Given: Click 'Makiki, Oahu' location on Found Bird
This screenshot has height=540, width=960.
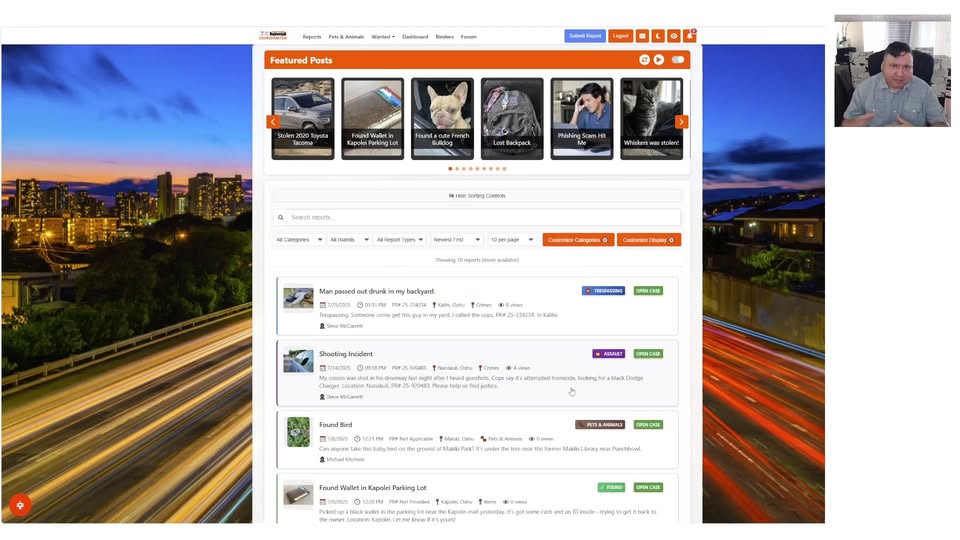Looking at the screenshot, I should click(459, 439).
